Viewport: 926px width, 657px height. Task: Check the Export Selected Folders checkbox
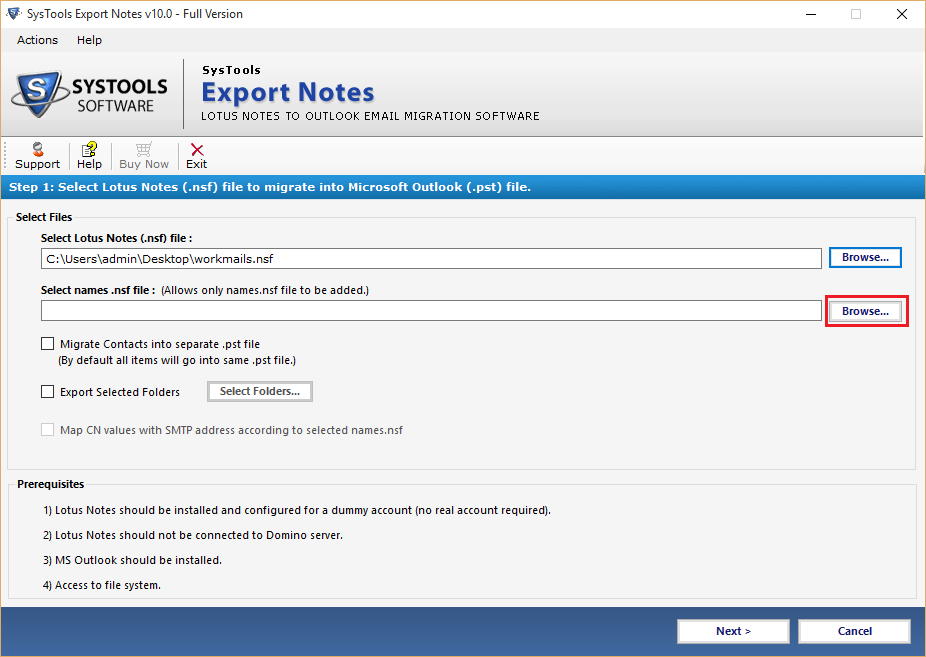[x=47, y=391]
